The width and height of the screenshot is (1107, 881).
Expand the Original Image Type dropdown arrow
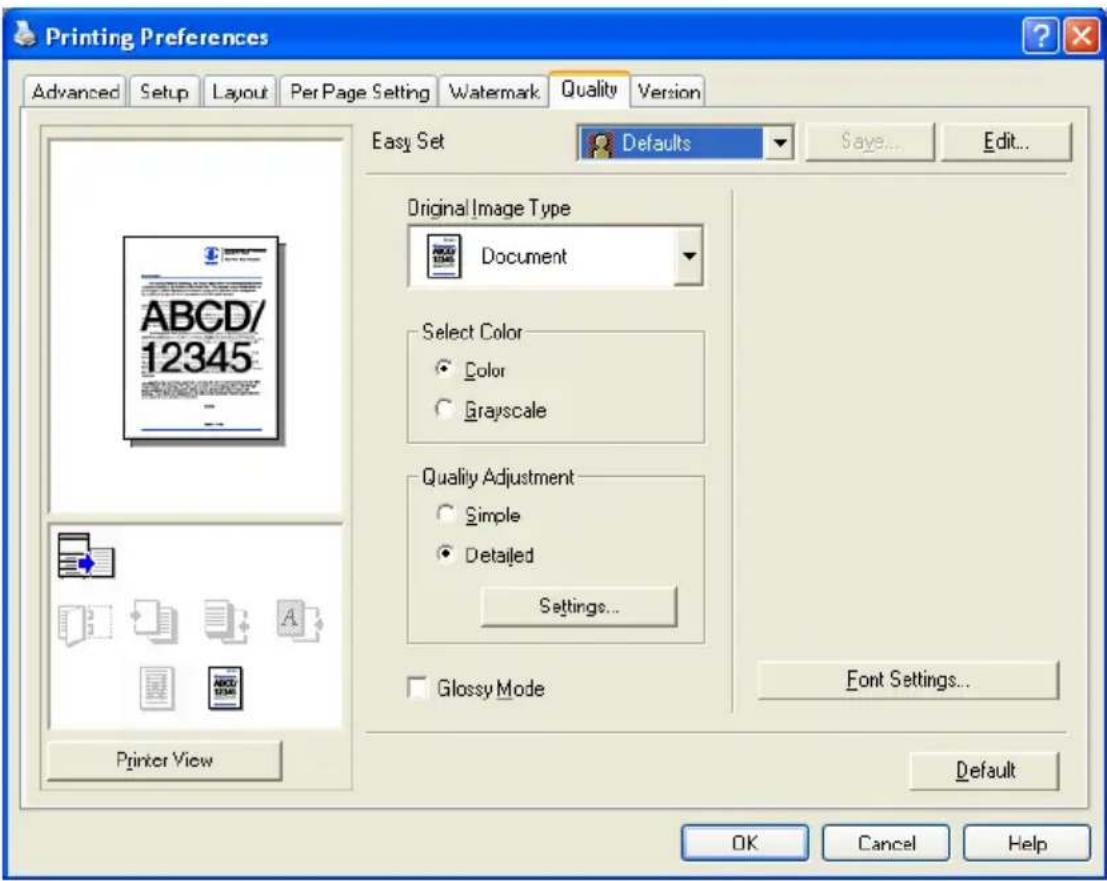[x=688, y=256]
